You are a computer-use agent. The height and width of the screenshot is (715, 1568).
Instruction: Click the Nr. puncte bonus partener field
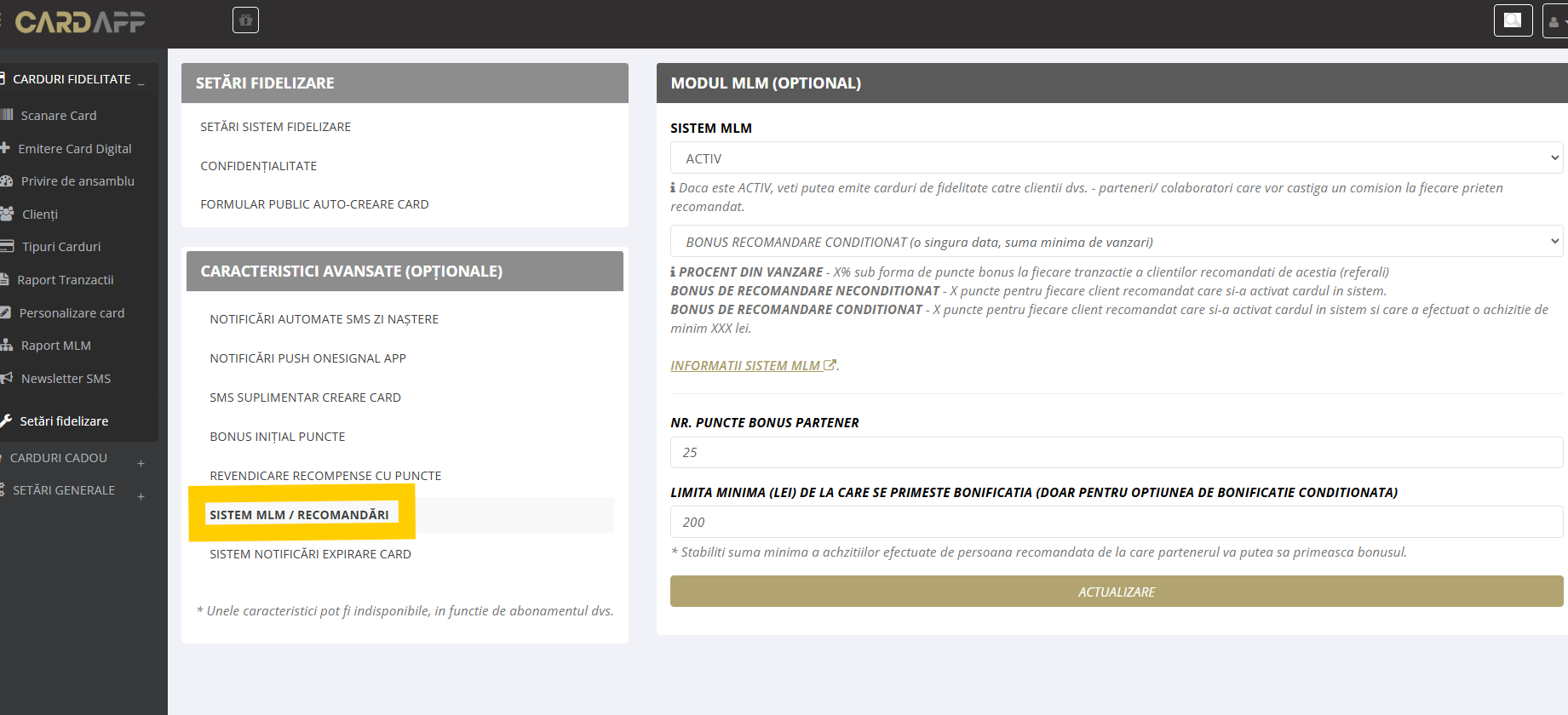point(1117,453)
